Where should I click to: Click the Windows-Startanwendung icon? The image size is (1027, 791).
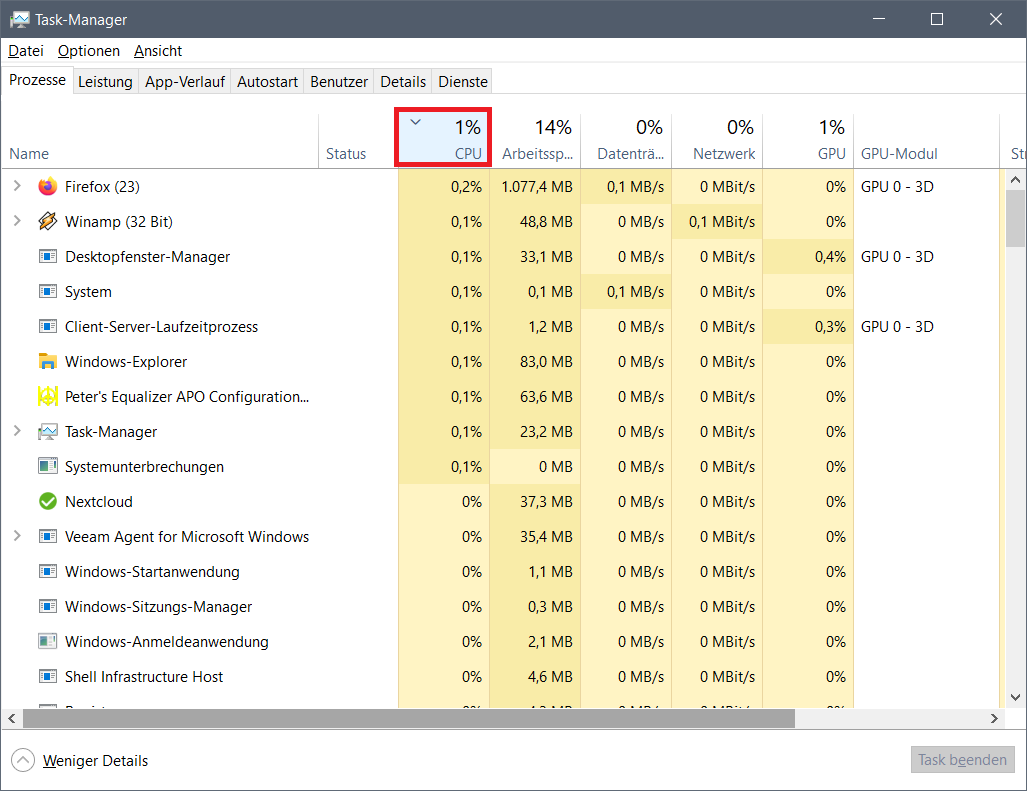(x=48, y=572)
